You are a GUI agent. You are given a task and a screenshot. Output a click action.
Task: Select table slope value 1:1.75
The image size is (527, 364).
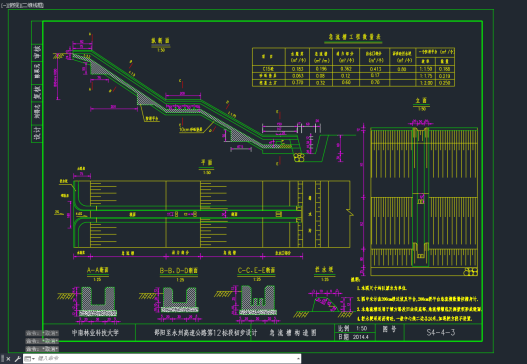pyautogui.click(x=425, y=76)
